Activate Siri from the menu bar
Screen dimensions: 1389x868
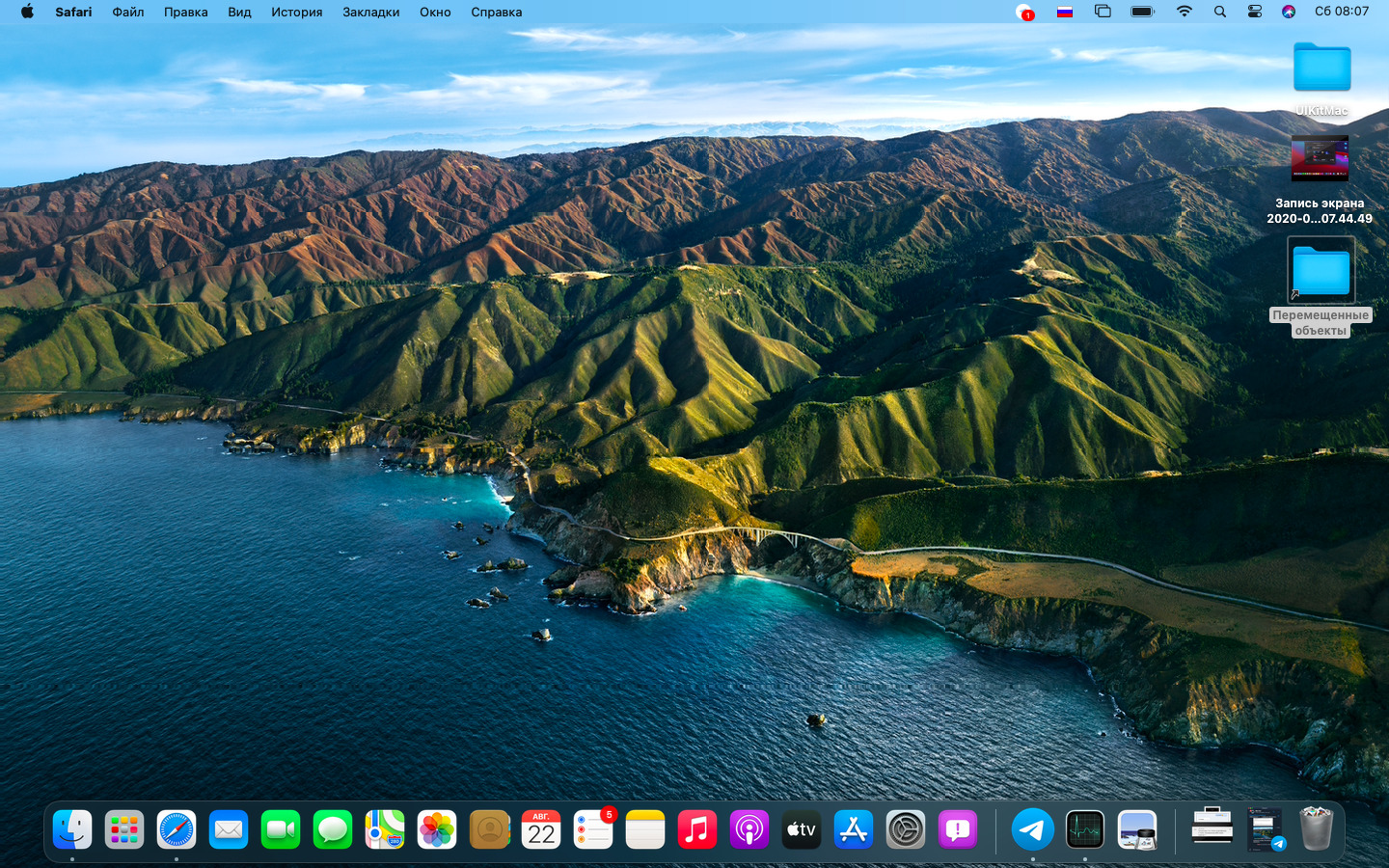(1289, 12)
